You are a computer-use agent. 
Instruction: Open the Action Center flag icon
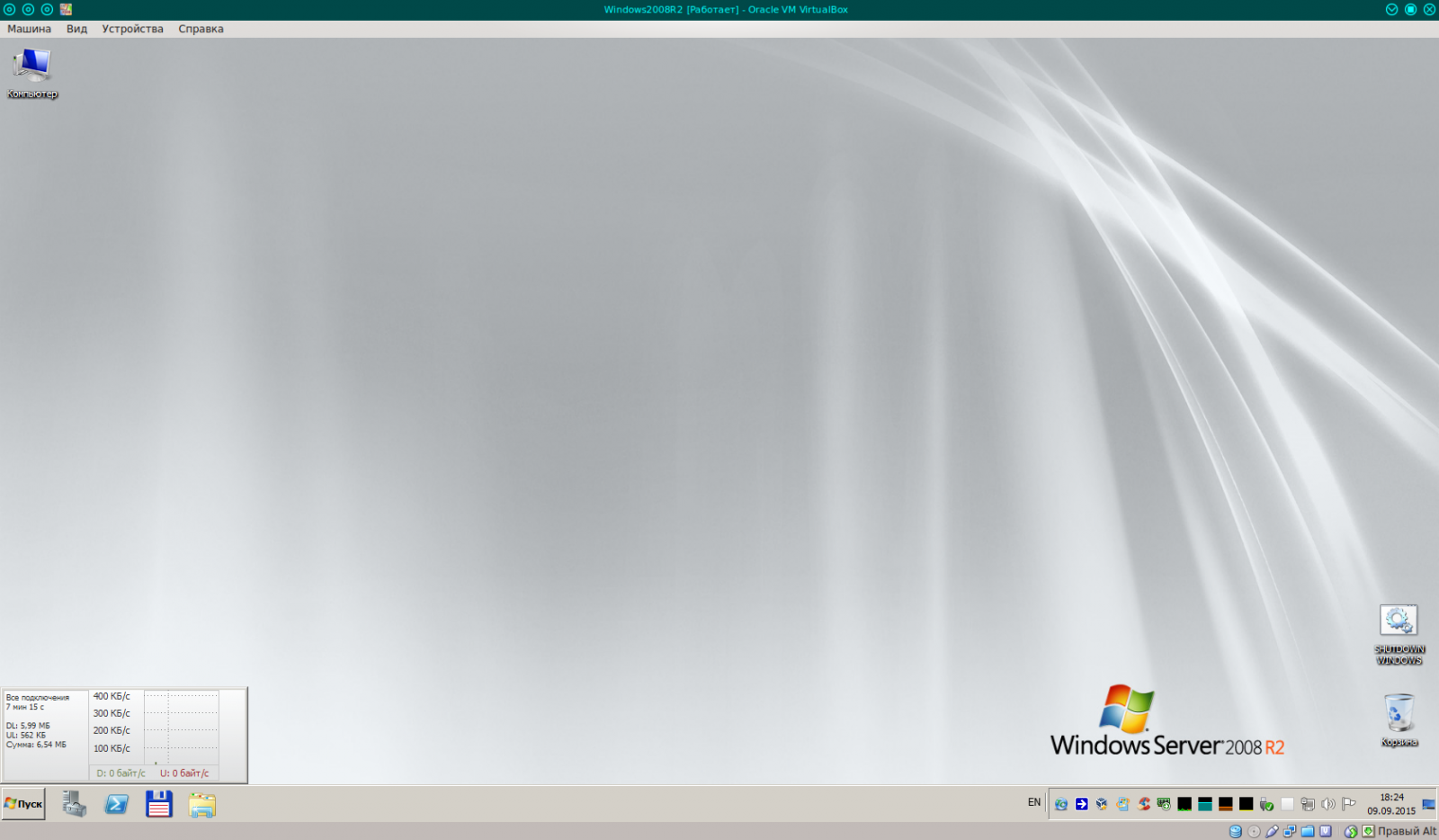point(1349,804)
